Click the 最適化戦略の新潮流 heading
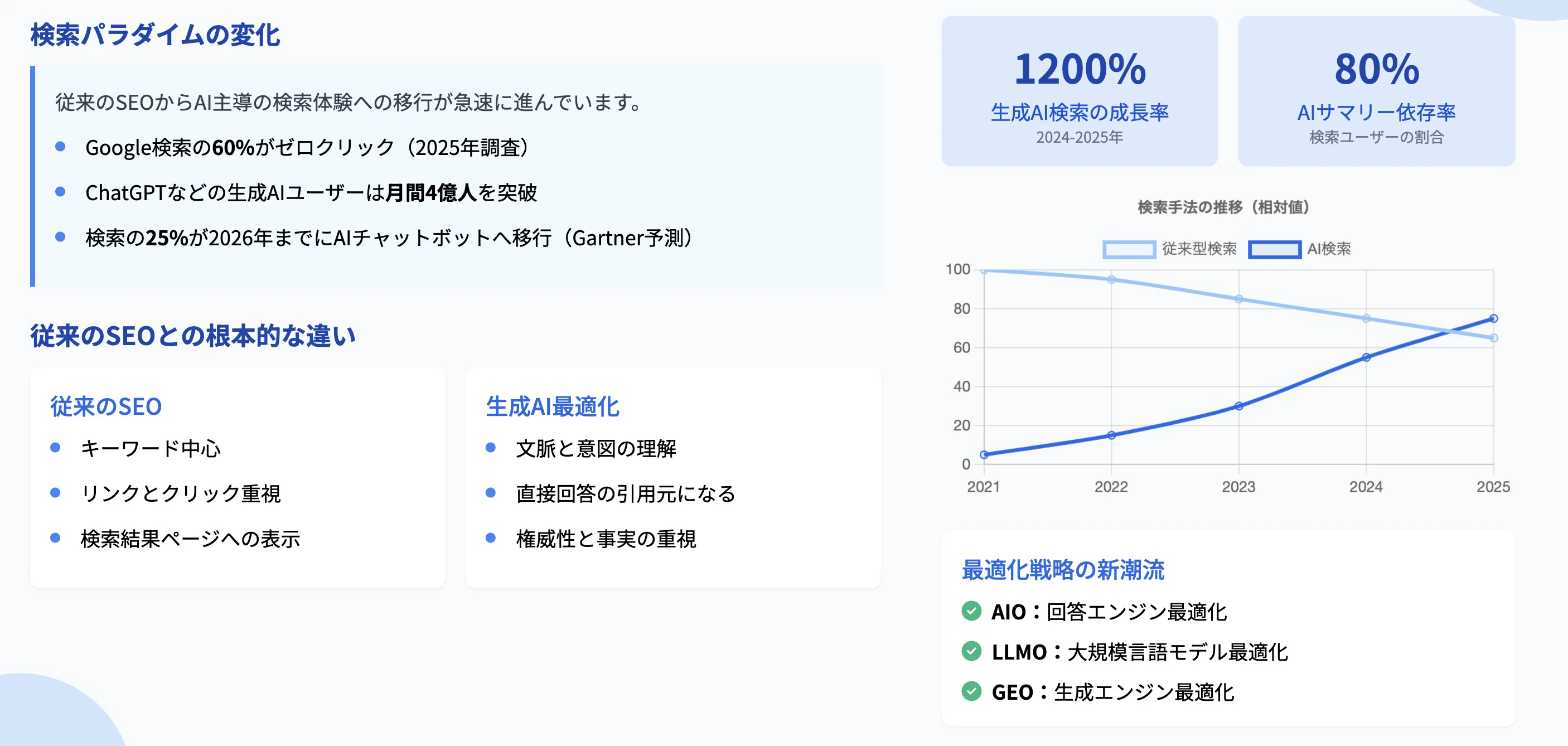Screen dimensions: 1568x746 click(1063, 570)
